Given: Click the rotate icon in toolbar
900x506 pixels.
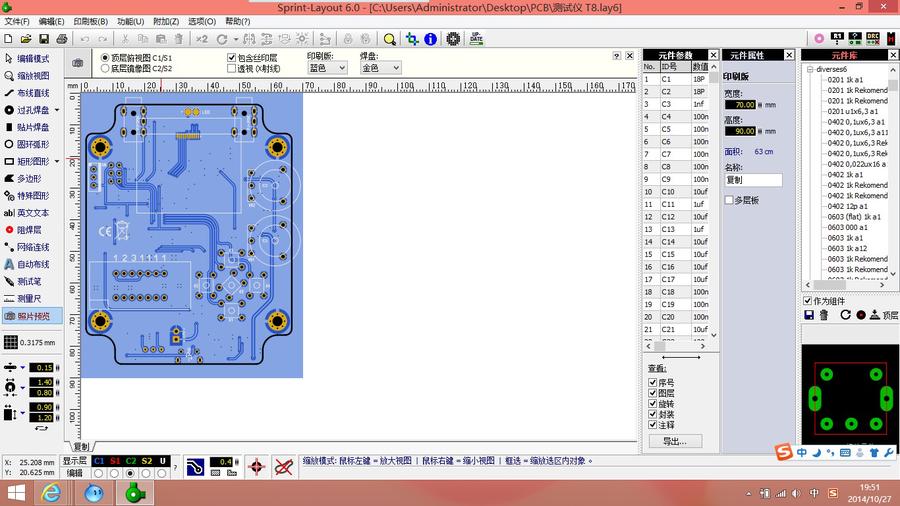Looking at the screenshot, I should tap(222, 39).
